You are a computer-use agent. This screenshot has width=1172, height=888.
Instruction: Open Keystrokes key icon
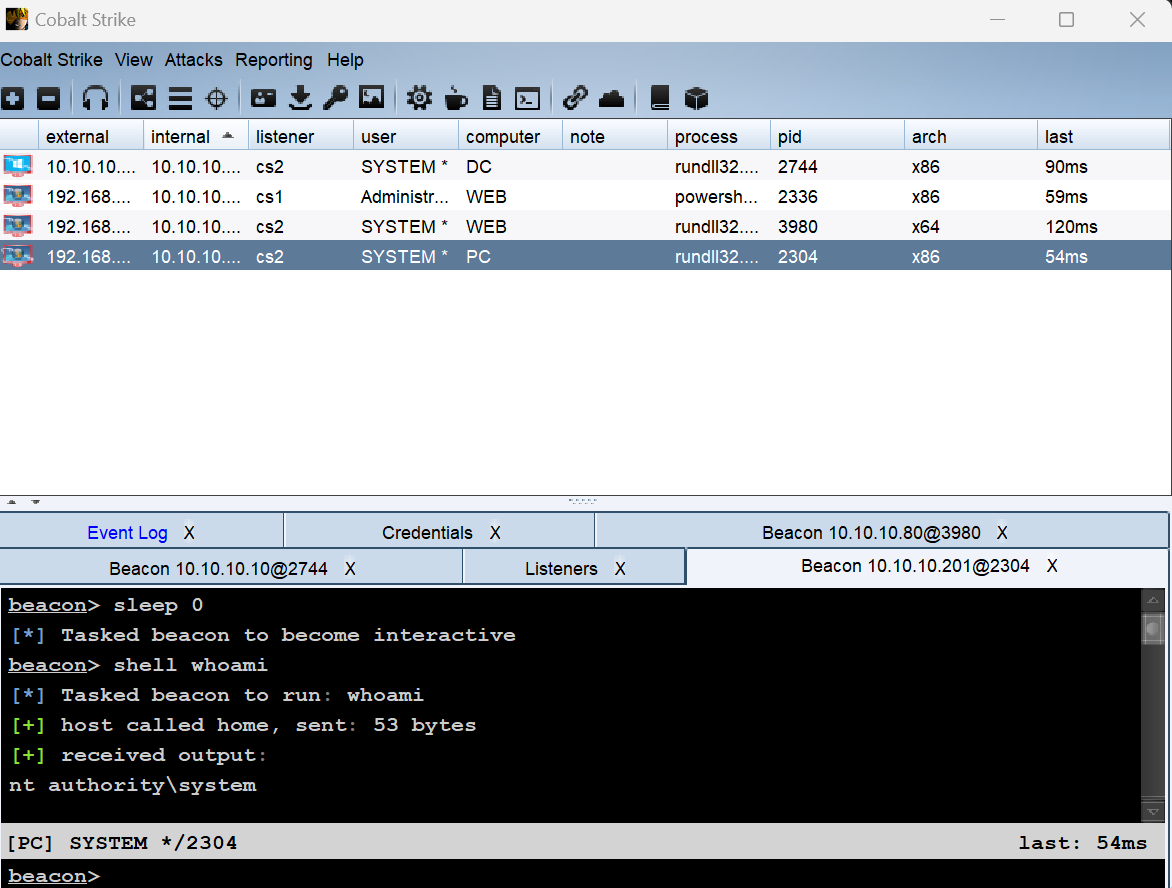pyautogui.click(x=336, y=98)
